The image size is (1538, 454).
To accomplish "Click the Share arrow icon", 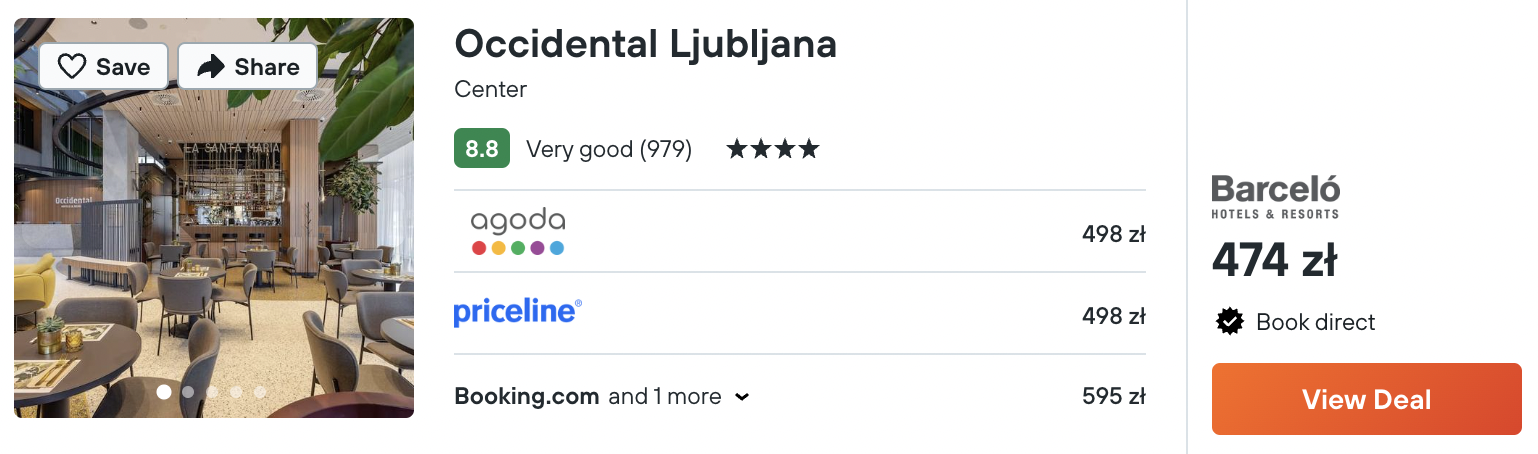I will [211, 67].
